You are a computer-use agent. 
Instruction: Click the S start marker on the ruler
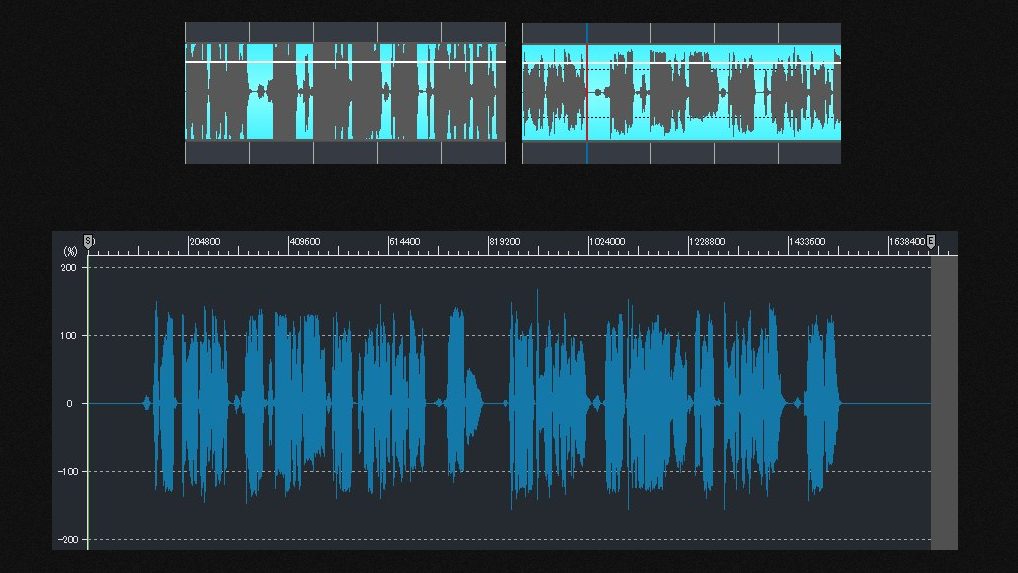pyautogui.click(x=88, y=241)
